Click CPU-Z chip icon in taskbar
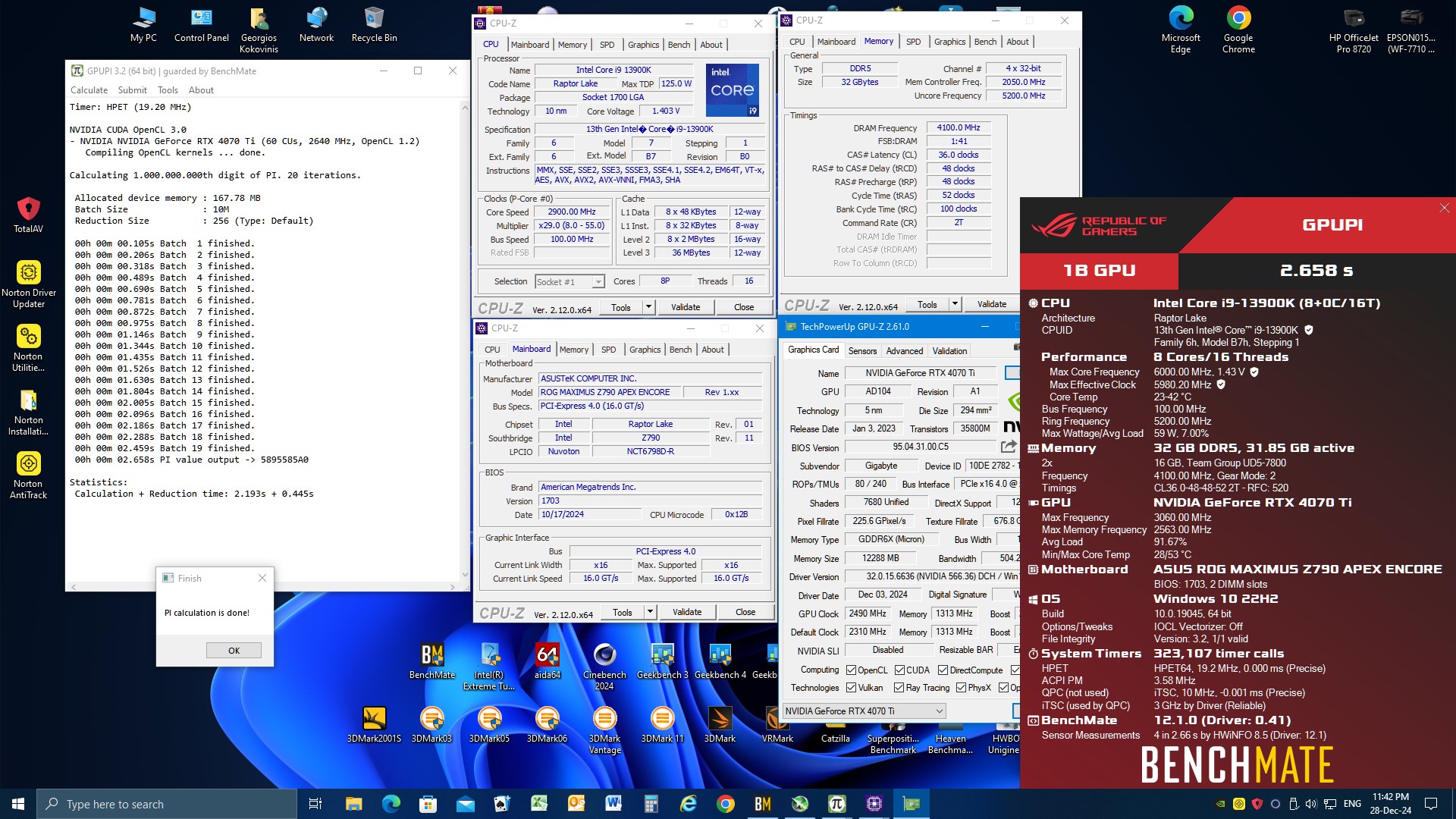The width and height of the screenshot is (1456, 819). 874,804
